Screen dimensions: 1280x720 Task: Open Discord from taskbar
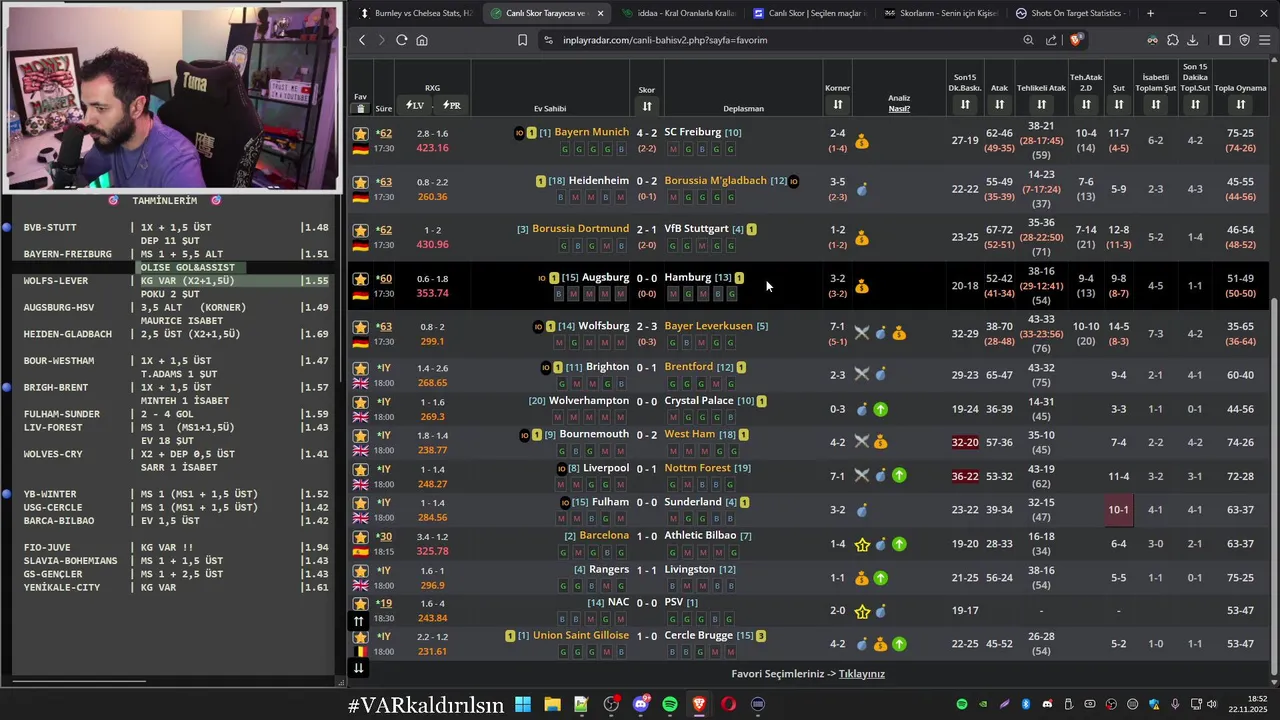pos(641,704)
